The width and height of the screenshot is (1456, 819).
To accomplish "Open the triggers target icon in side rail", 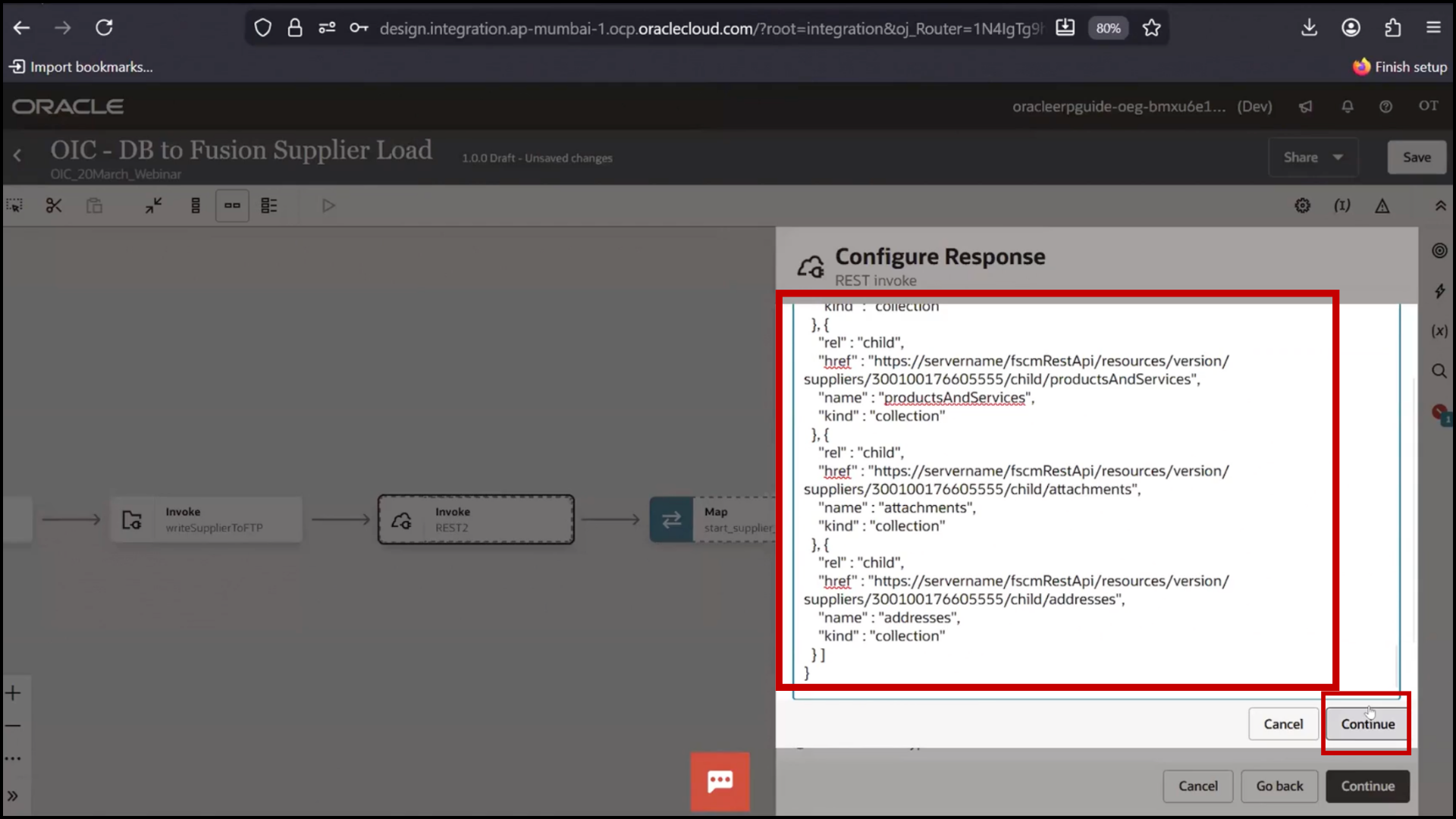I will (1439, 250).
